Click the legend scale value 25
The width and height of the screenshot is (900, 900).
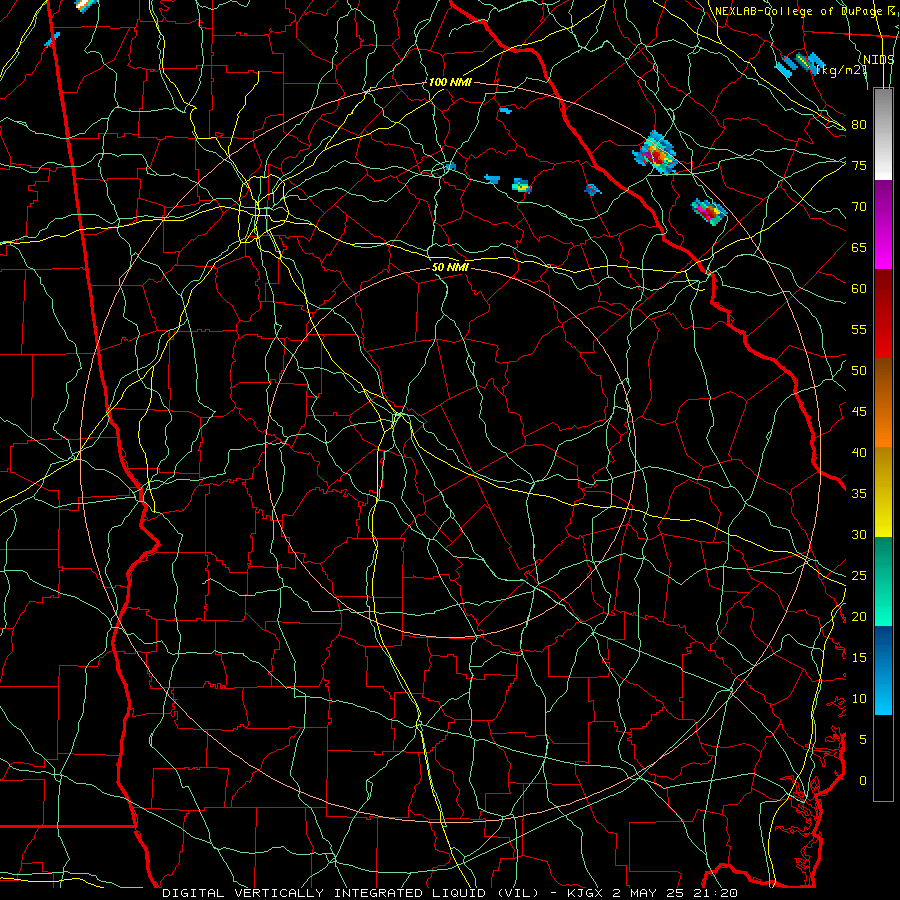pos(859,576)
